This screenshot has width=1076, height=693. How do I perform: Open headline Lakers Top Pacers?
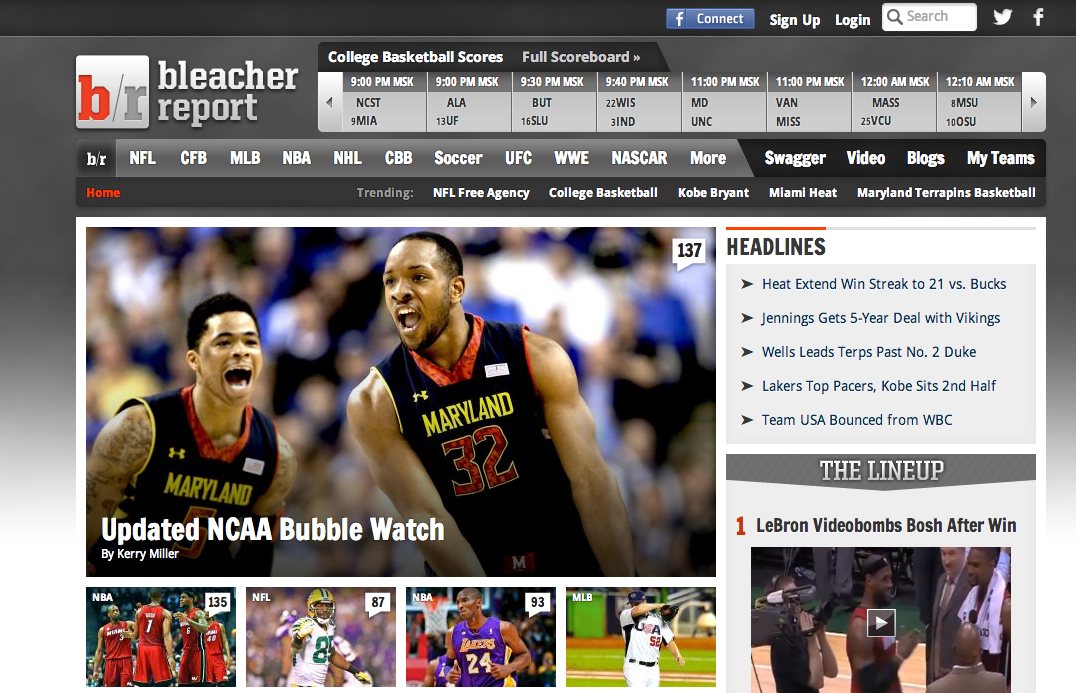[879, 386]
